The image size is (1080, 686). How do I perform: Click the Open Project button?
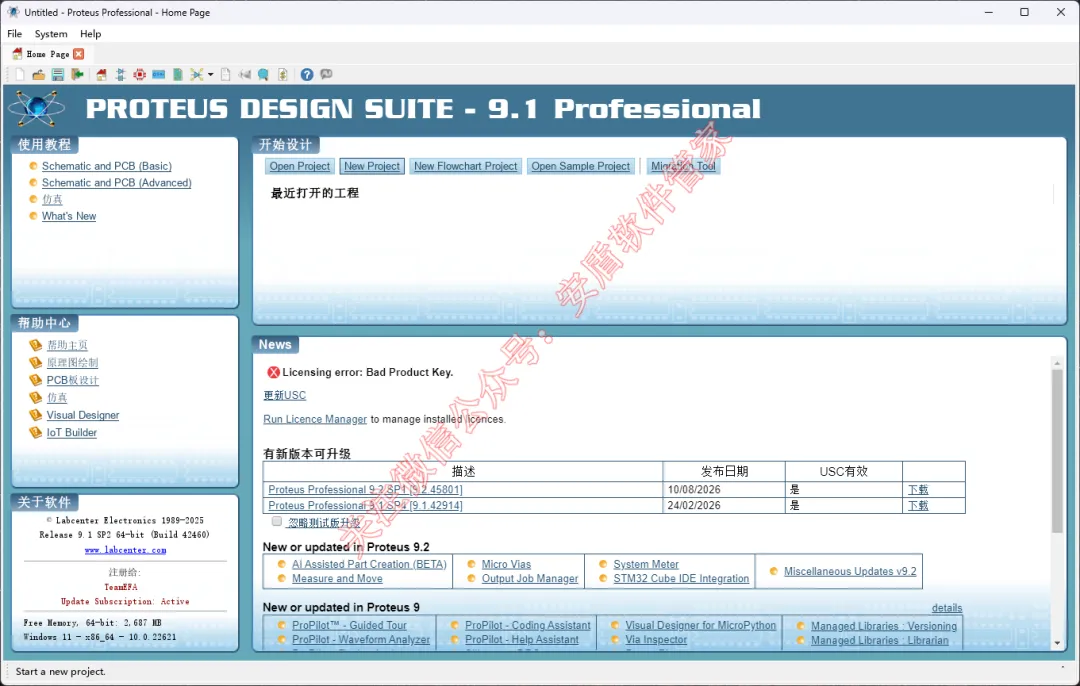(300, 166)
